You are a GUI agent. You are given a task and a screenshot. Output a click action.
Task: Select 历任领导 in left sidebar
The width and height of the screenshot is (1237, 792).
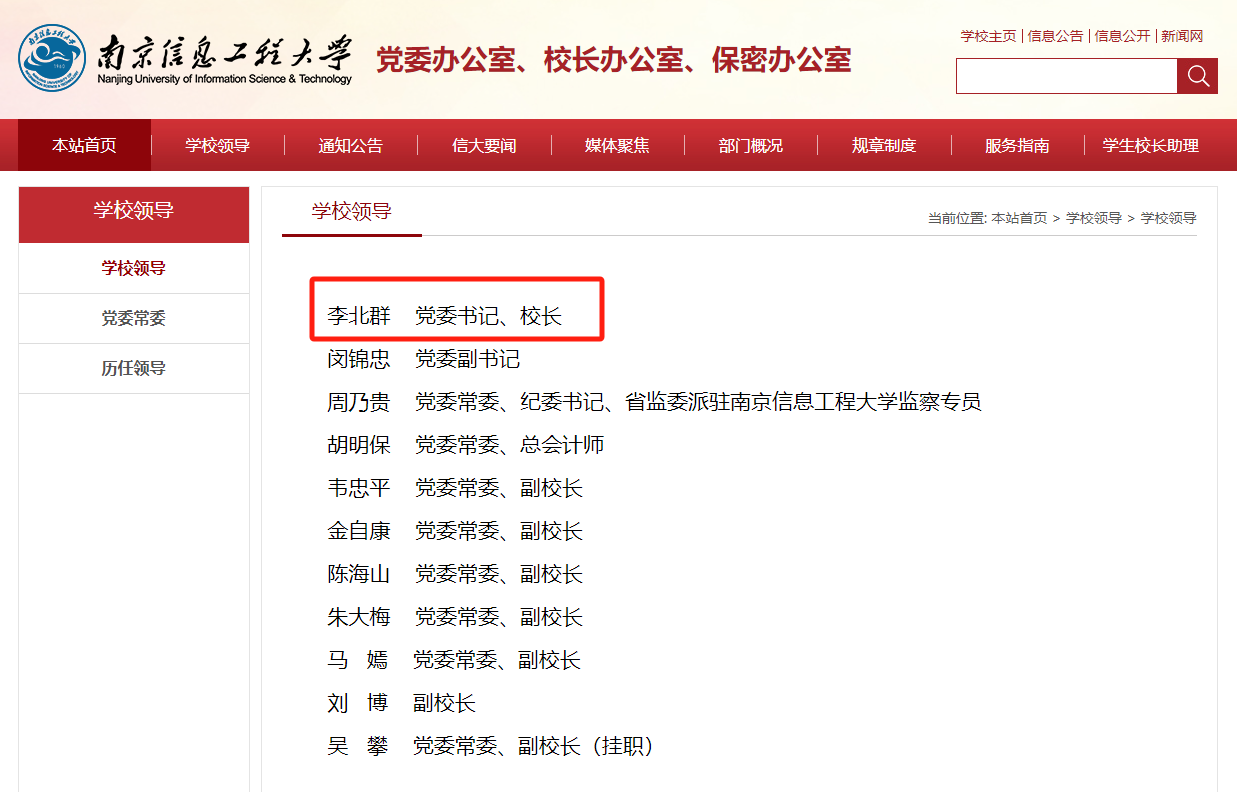click(134, 368)
